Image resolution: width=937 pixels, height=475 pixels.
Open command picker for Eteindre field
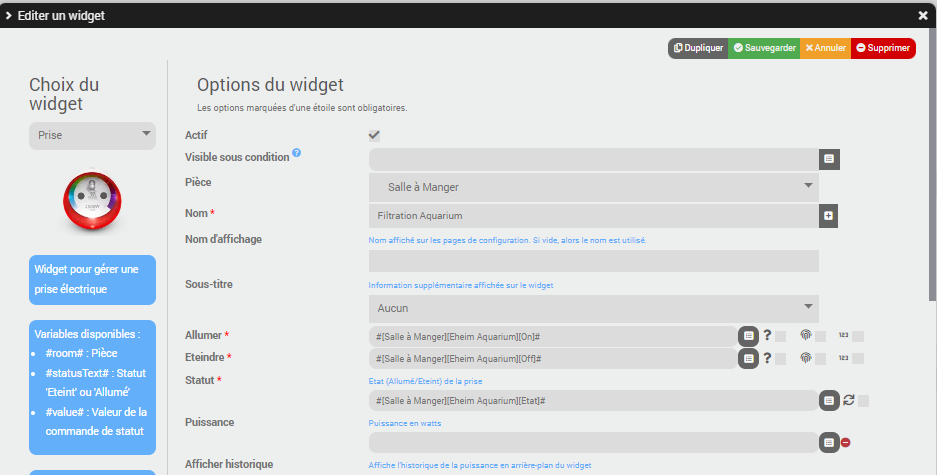point(748,358)
